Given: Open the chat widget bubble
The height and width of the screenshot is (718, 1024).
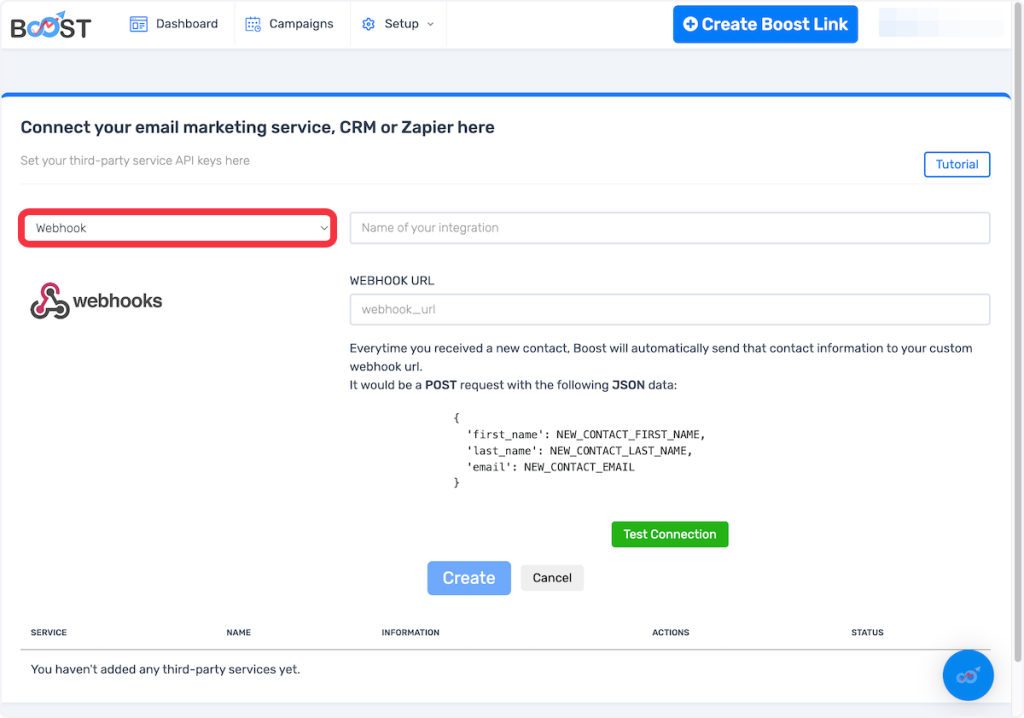Looking at the screenshot, I should tap(967, 675).
